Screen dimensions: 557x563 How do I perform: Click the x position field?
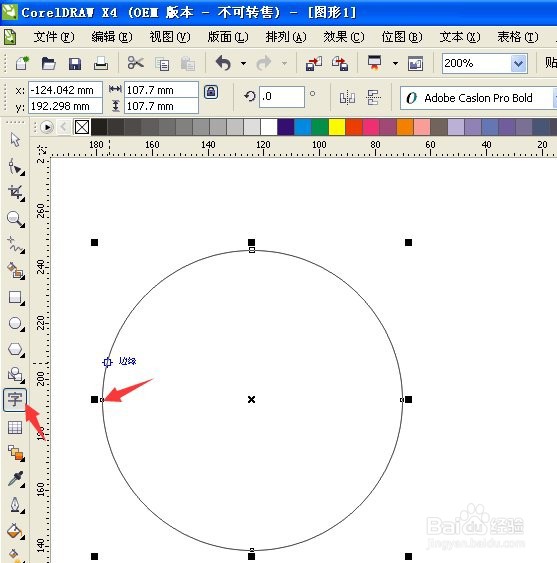point(65,90)
